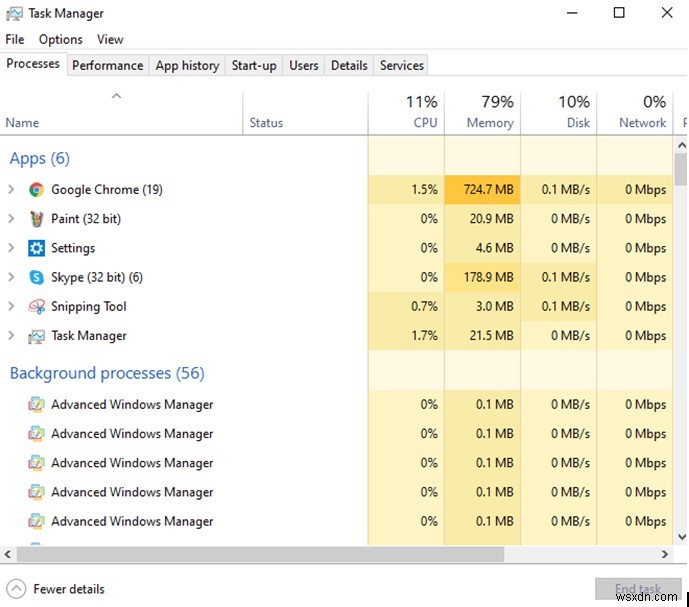Screen dimensions: 689x607
Task: Click the Apps (6) group heading
Action: [40, 159]
